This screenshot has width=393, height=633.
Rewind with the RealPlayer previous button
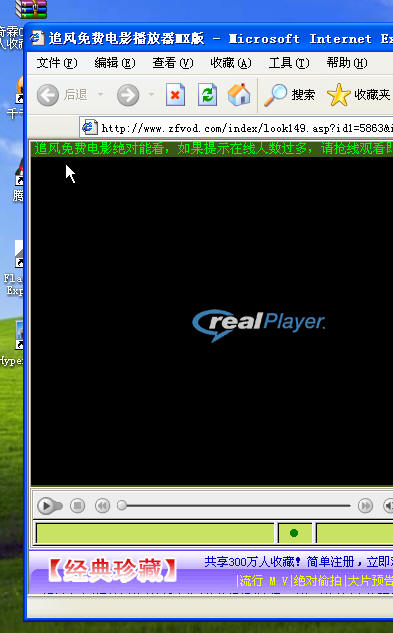tap(102, 505)
